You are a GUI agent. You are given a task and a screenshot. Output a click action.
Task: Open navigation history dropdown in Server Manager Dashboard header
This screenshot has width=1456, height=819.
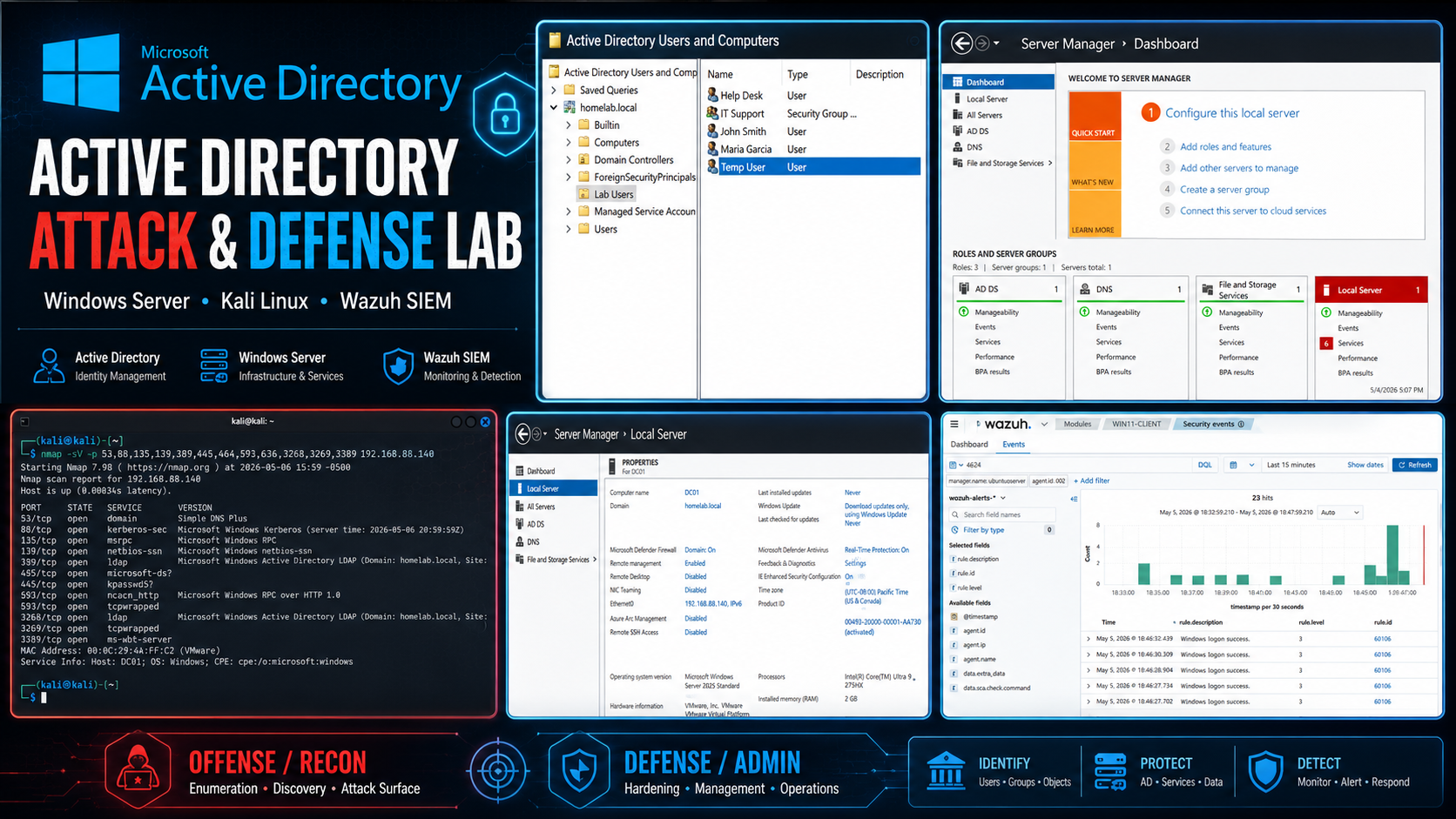point(996,44)
